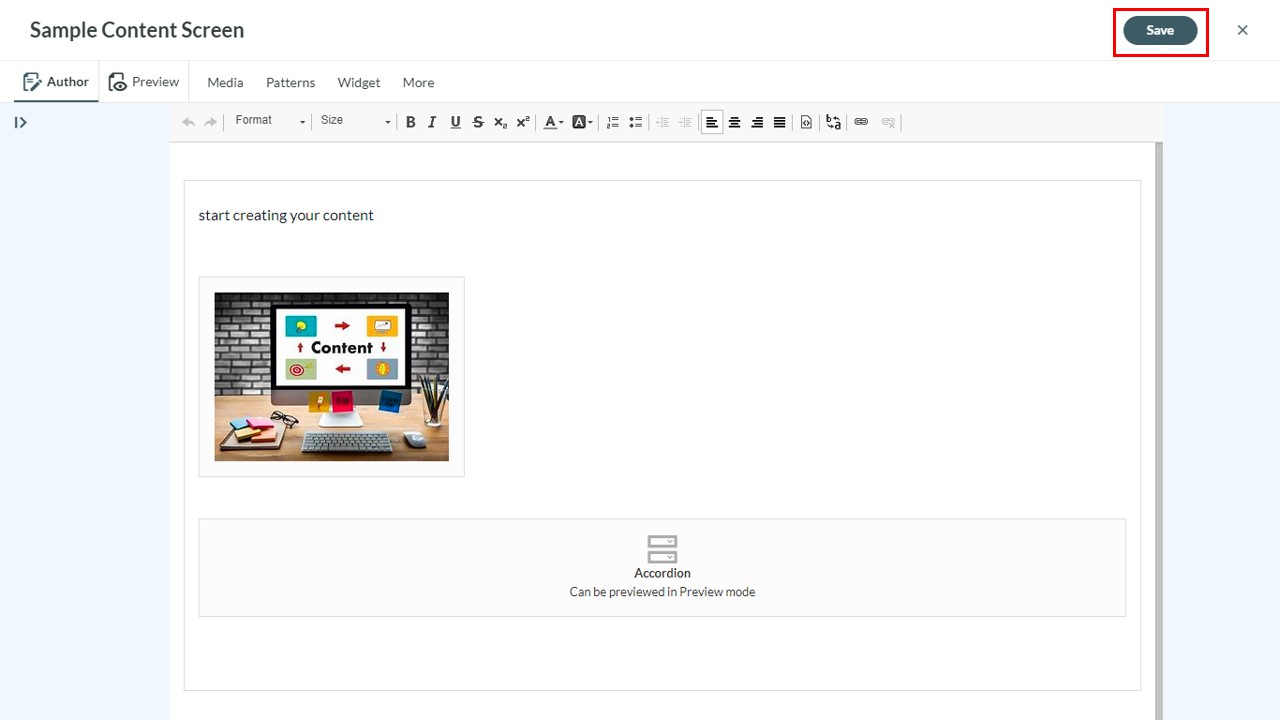This screenshot has height=720, width=1280.
Task: Open the Widget menu
Action: (359, 83)
